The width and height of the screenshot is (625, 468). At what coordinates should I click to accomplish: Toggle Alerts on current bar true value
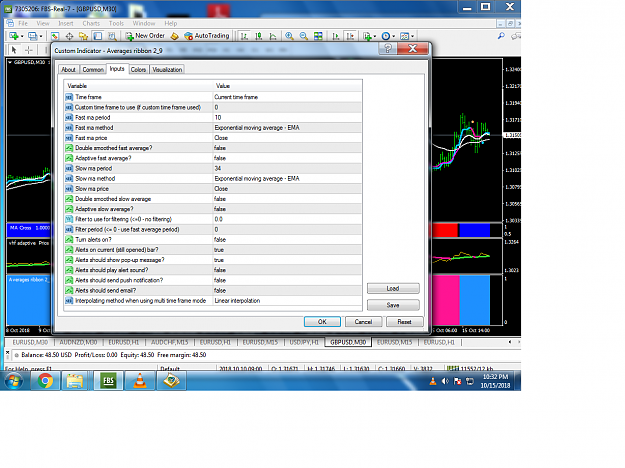287,250
